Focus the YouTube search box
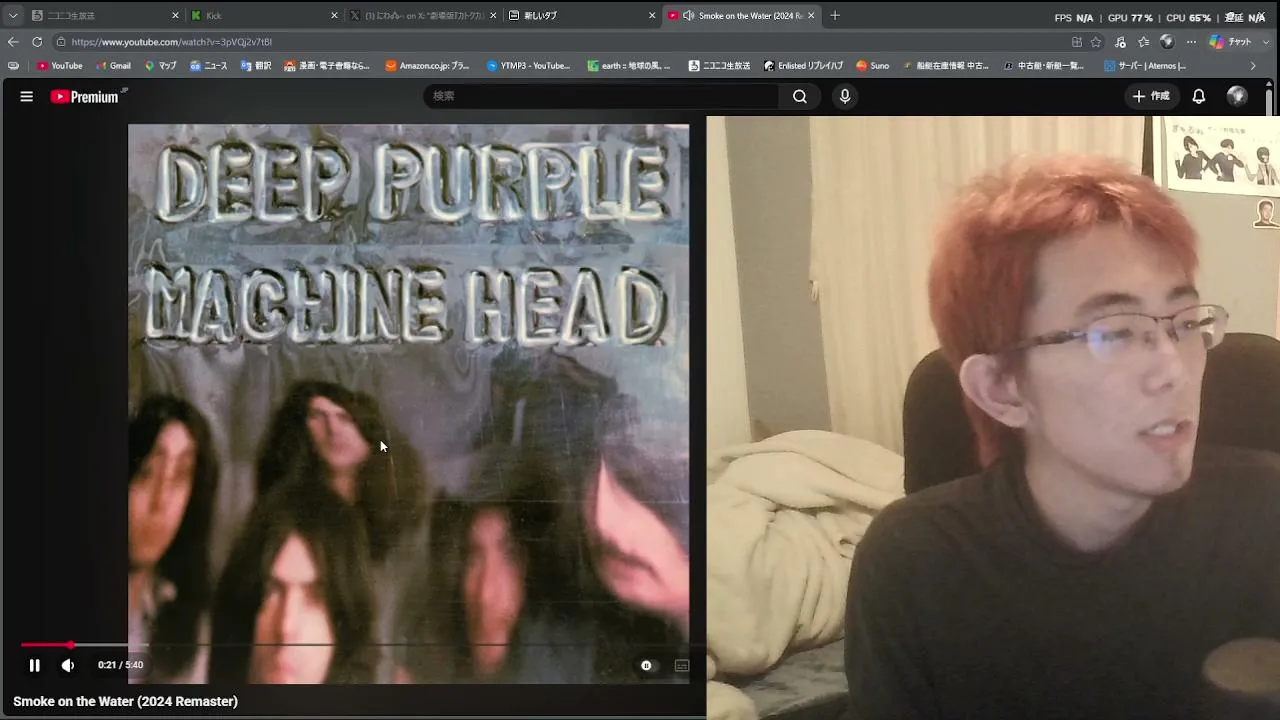This screenshot has width=1280, height=720. 601,96
